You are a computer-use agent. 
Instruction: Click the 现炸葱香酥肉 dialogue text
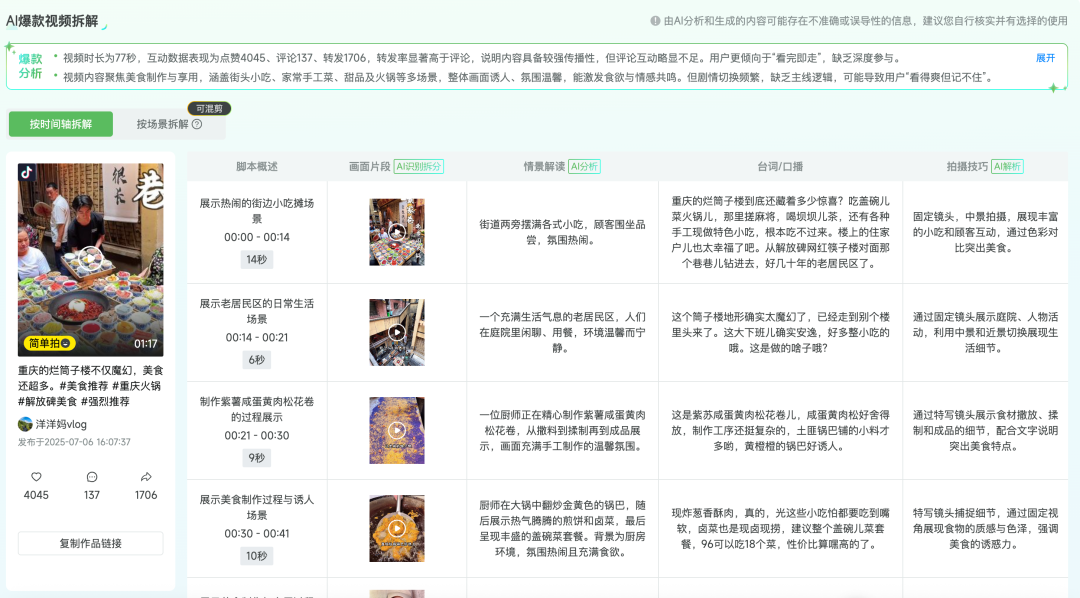point(780,528)
